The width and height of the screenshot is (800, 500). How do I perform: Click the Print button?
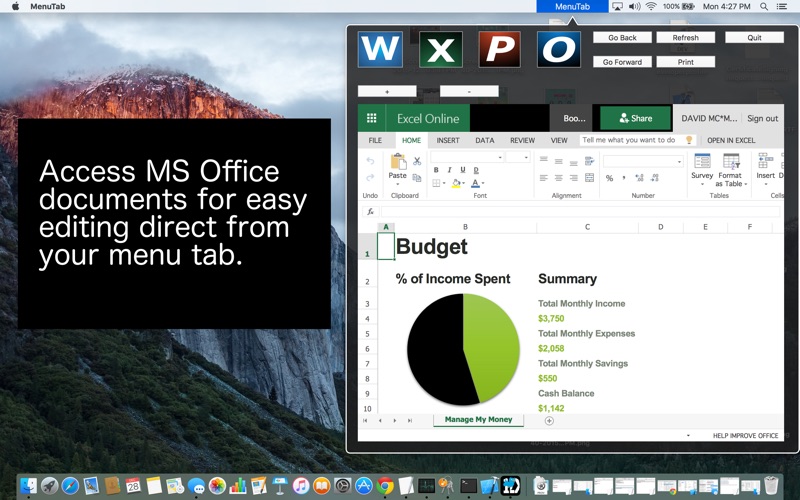tap(685, 62)
